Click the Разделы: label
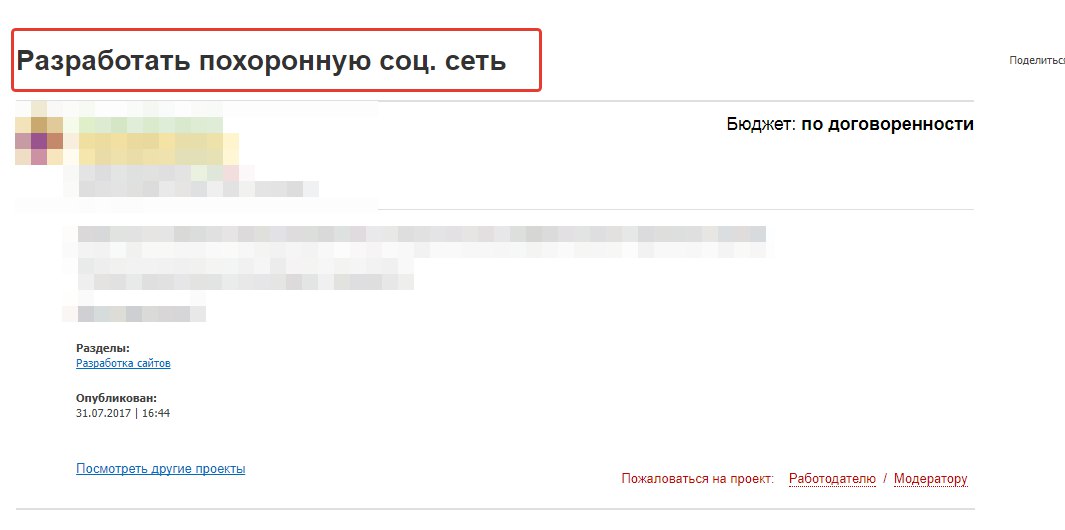 point(103,348)
